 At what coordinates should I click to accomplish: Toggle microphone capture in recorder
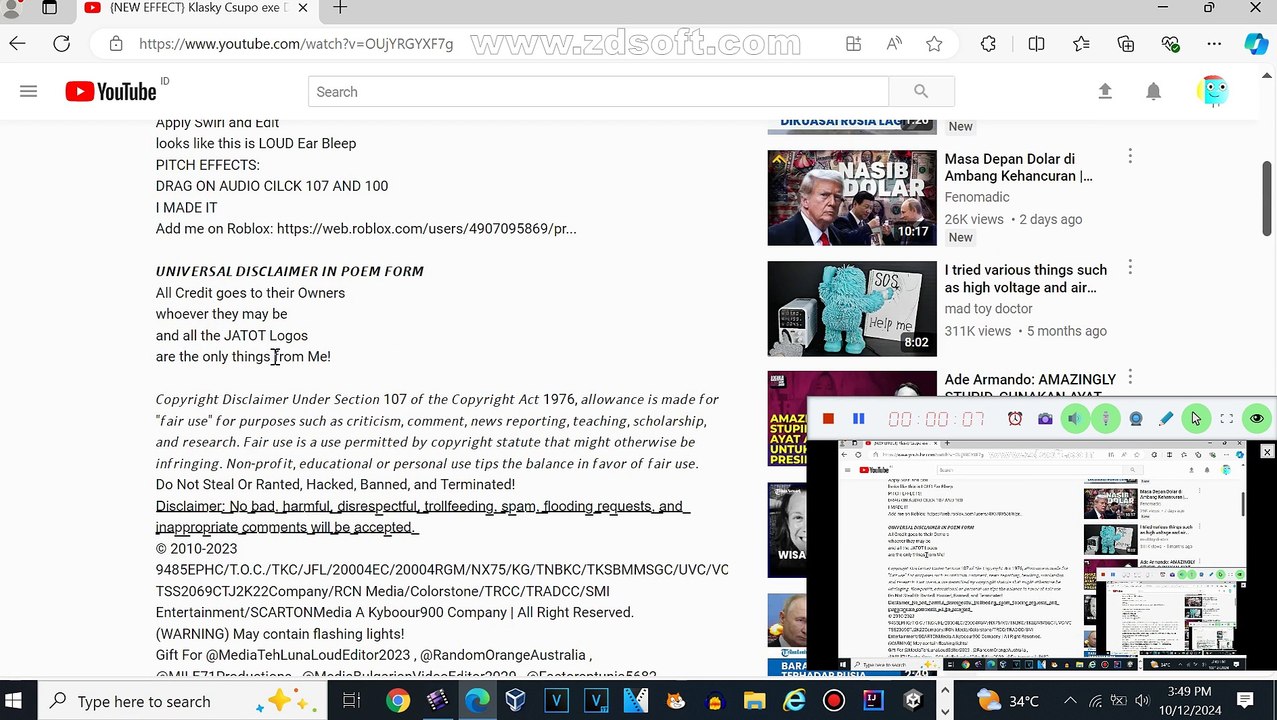pos(1105,419)
